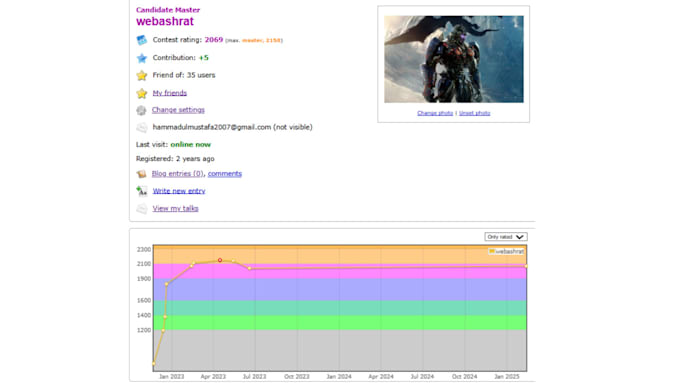Click the star icon beside My friends
Screen dimensions: 680x383
coord(142,93)
